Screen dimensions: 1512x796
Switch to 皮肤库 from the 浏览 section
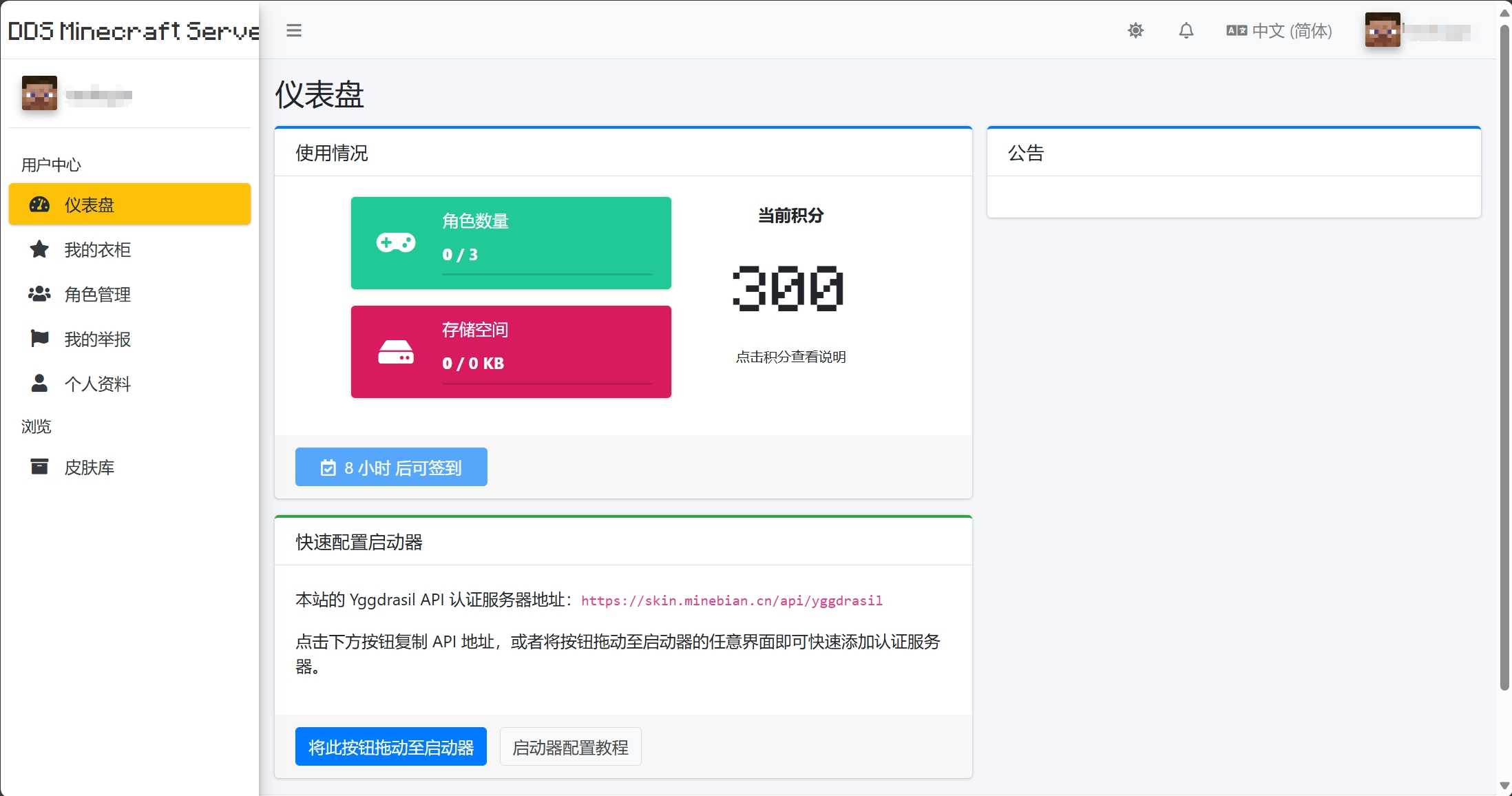[90, 467]
